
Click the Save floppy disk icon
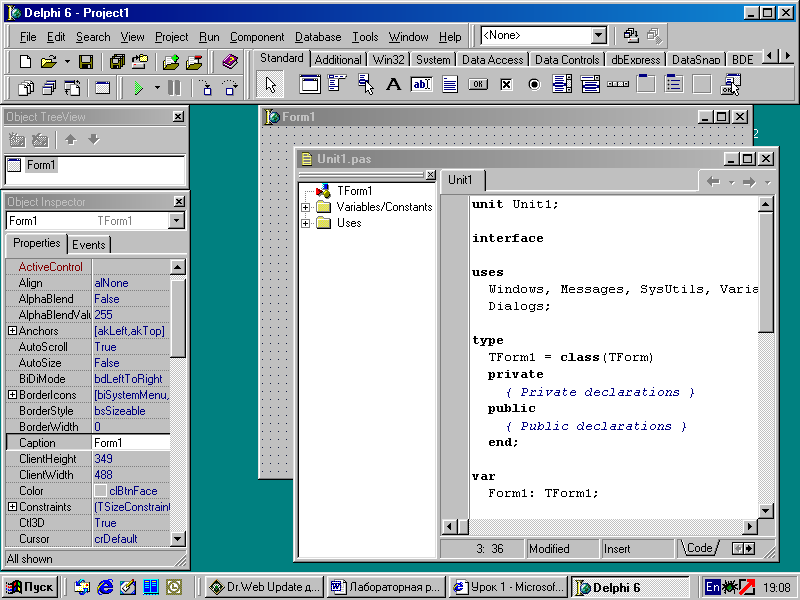point(86,62)
